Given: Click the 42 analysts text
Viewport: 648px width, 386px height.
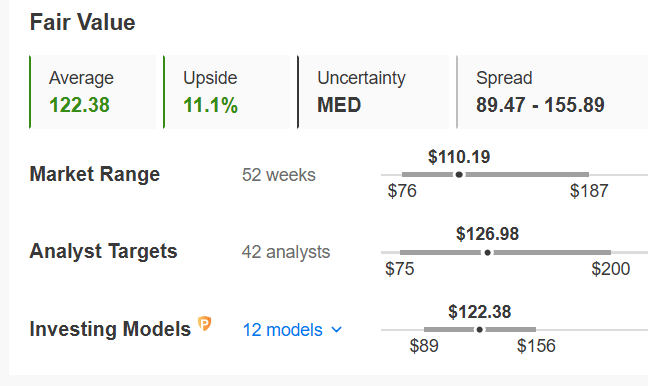Looking at the screenshot, I should (x=286, y=252).
